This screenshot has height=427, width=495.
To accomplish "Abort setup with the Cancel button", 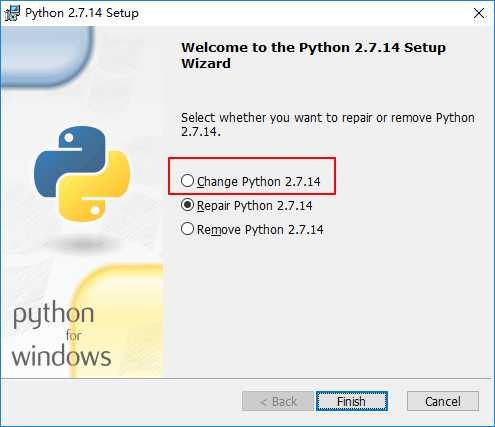I will tap(443, 401).
